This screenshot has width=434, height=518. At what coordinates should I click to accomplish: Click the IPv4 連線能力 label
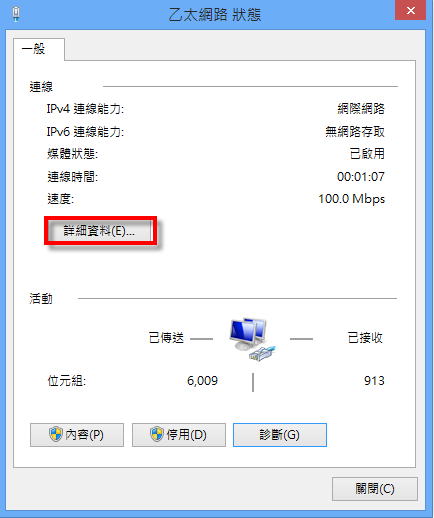(x=85, y=109)
